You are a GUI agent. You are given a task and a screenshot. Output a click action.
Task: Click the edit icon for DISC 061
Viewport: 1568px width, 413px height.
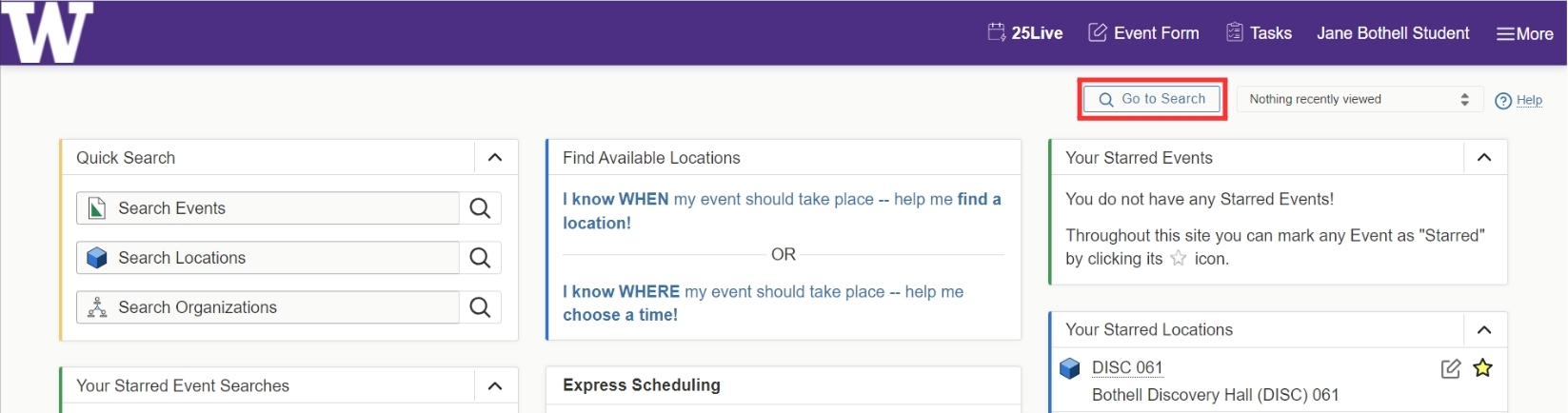coord(1450,368)
